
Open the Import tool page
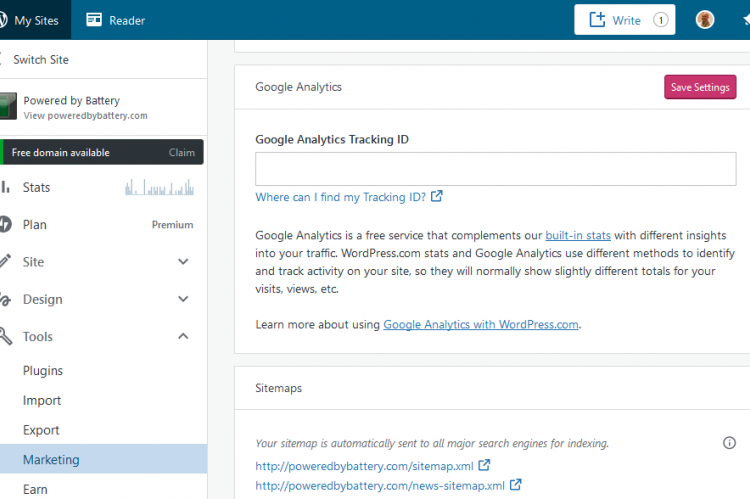(42, 401)
